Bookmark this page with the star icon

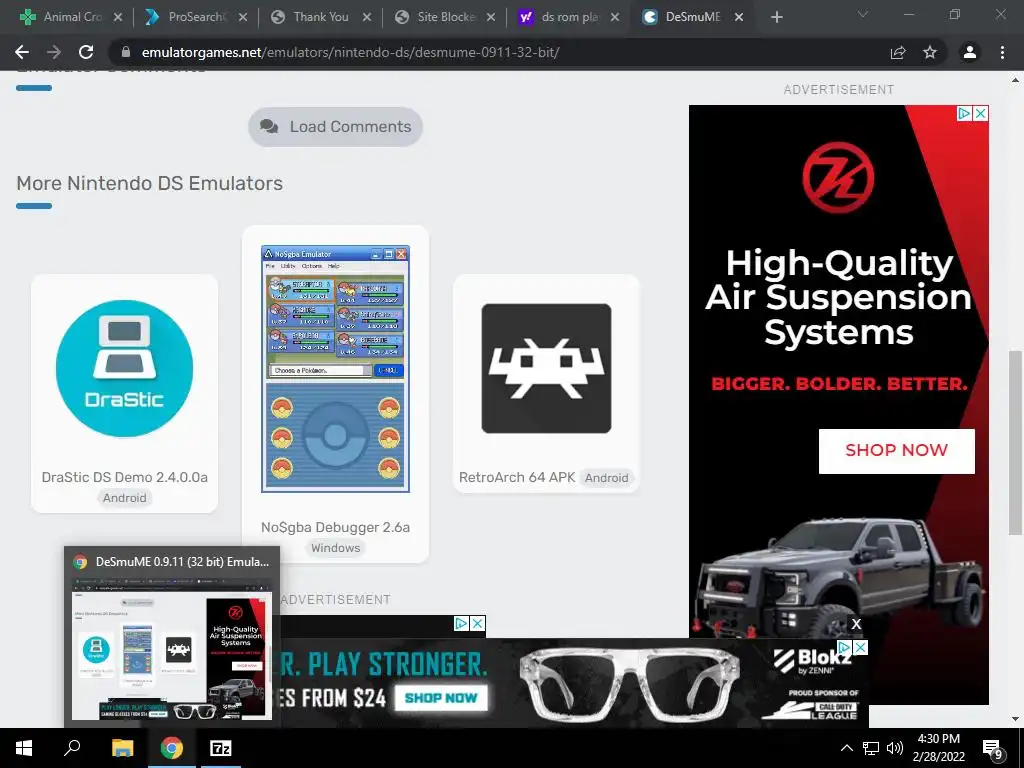[930, 52]
